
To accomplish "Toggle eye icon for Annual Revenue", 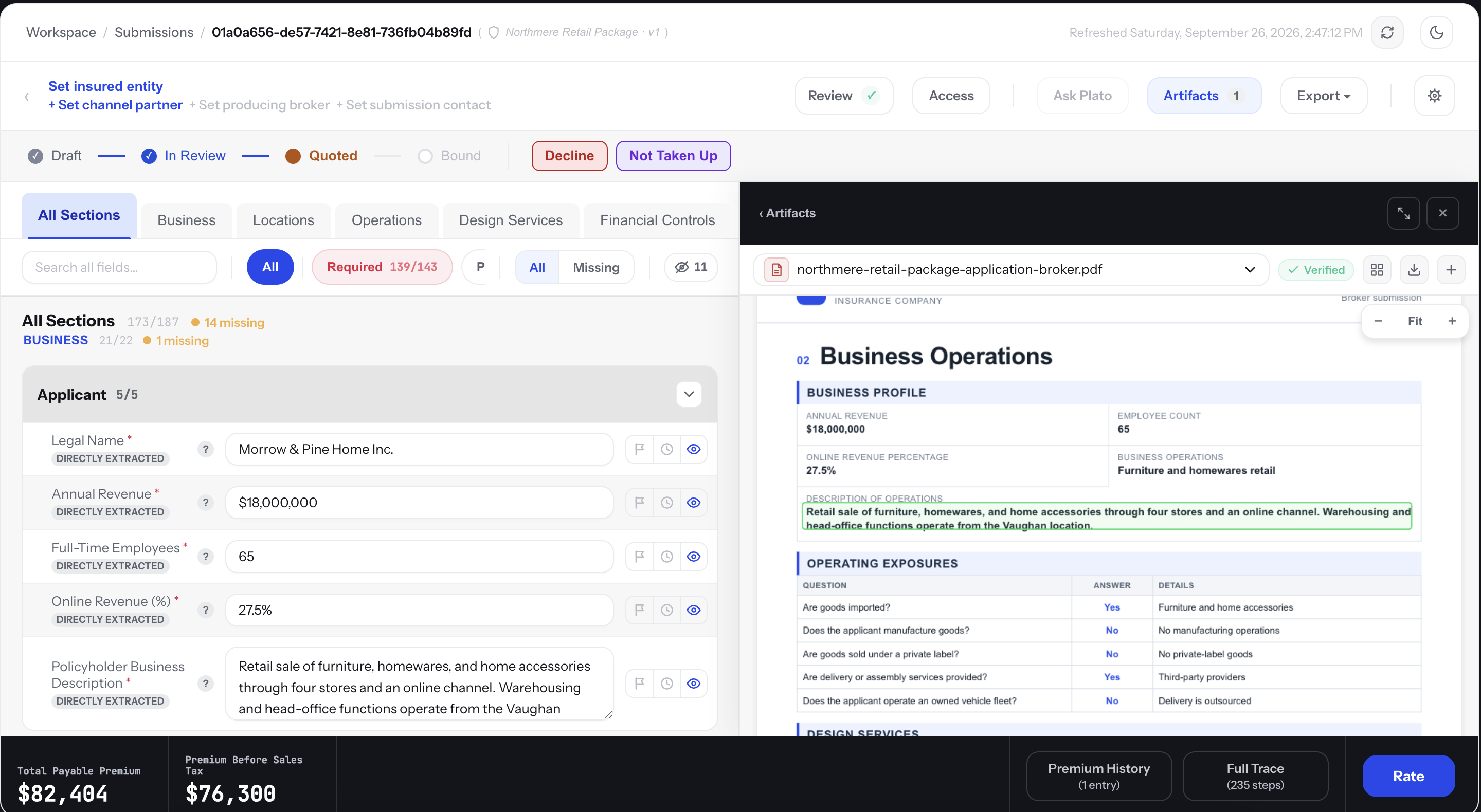I will click(694, 503).
